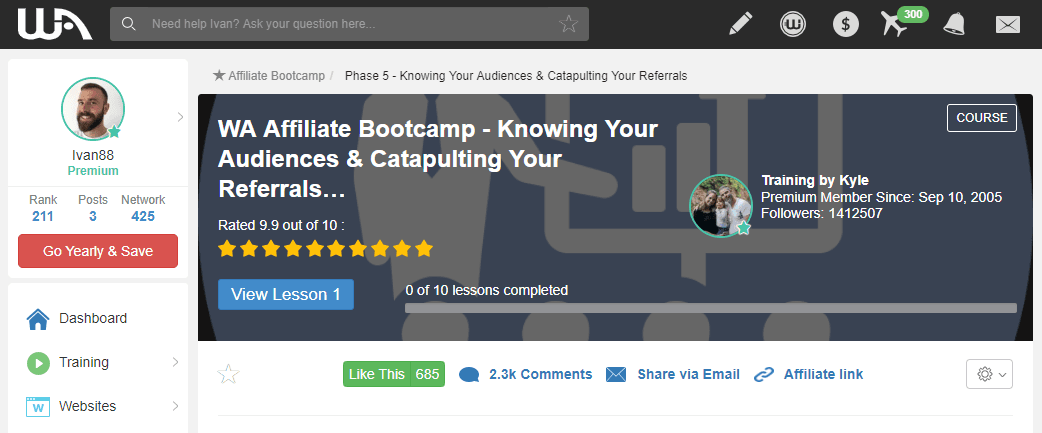Click Affiliate link text
1042x433 pixels.
coord(823,374)
